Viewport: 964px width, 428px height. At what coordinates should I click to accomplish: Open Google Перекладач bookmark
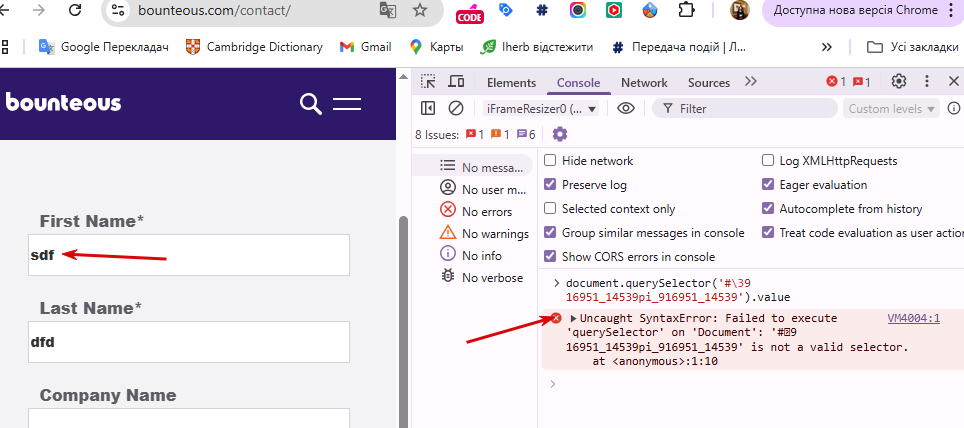pyautogui.click(x=103, y=47)
